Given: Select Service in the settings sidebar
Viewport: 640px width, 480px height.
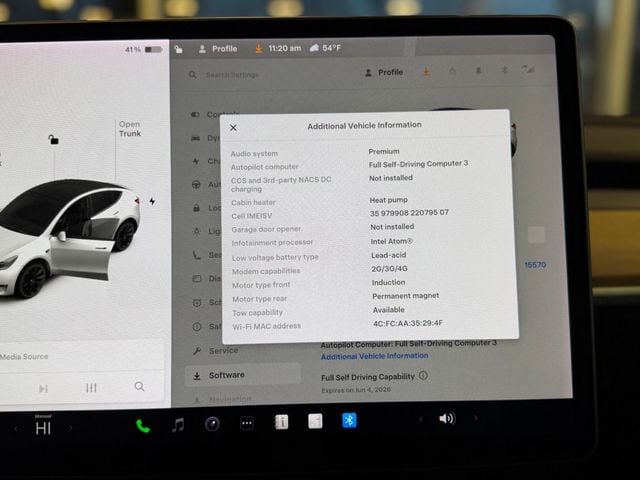Looking at the screenshot, I should point(223,351).
